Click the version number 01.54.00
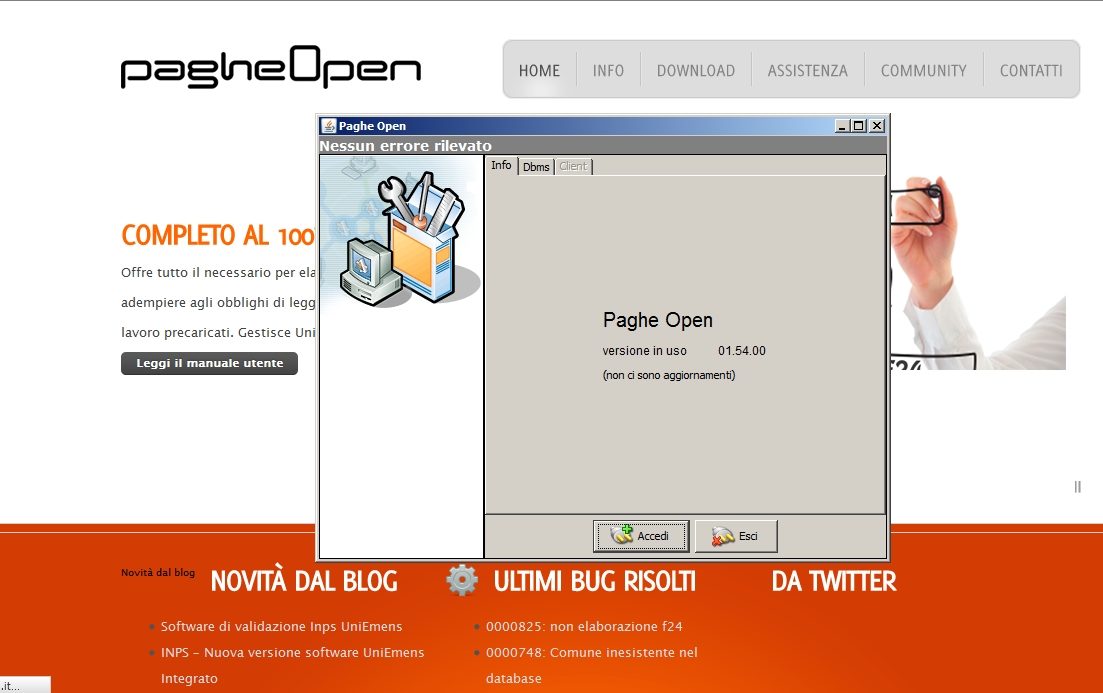Screen dimensions: 1103x693 tap(741, 350)
